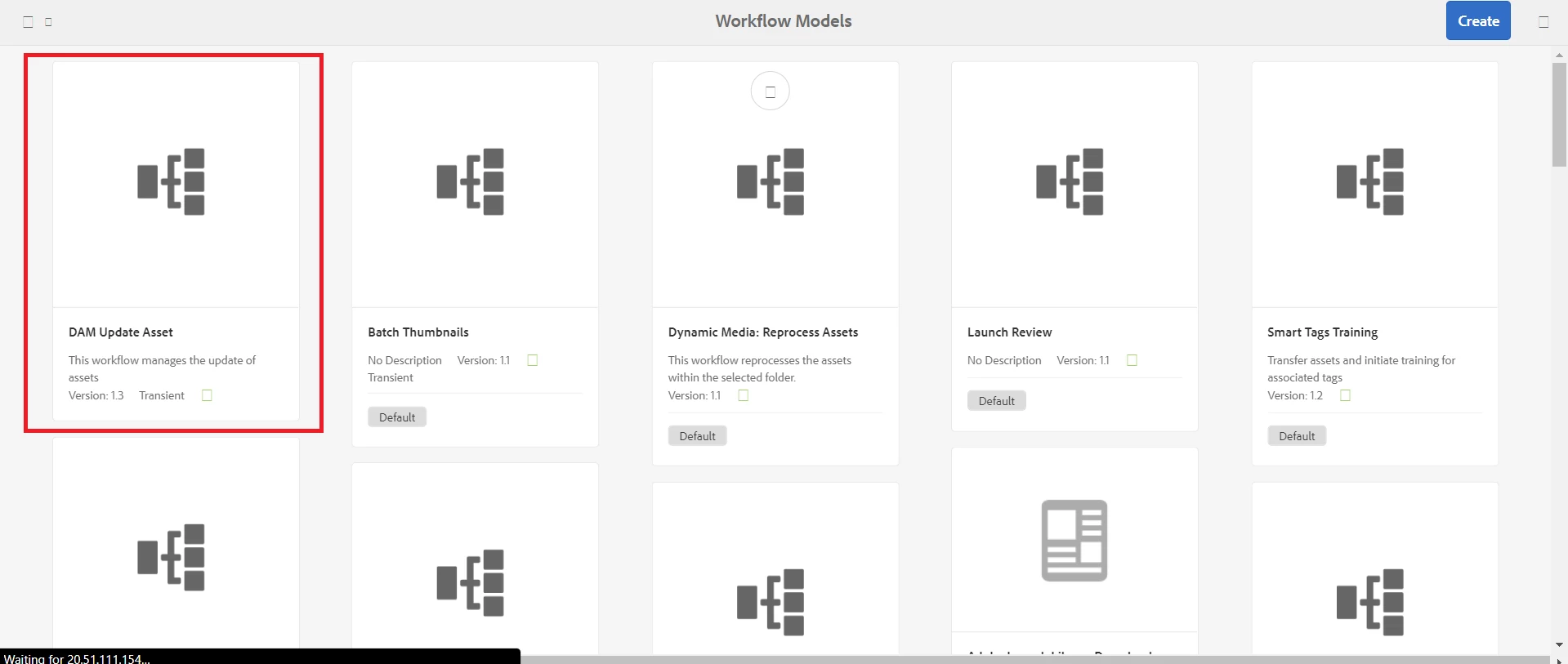Click the green icon beside DAM Update Asset Transient

pos(208,395)
